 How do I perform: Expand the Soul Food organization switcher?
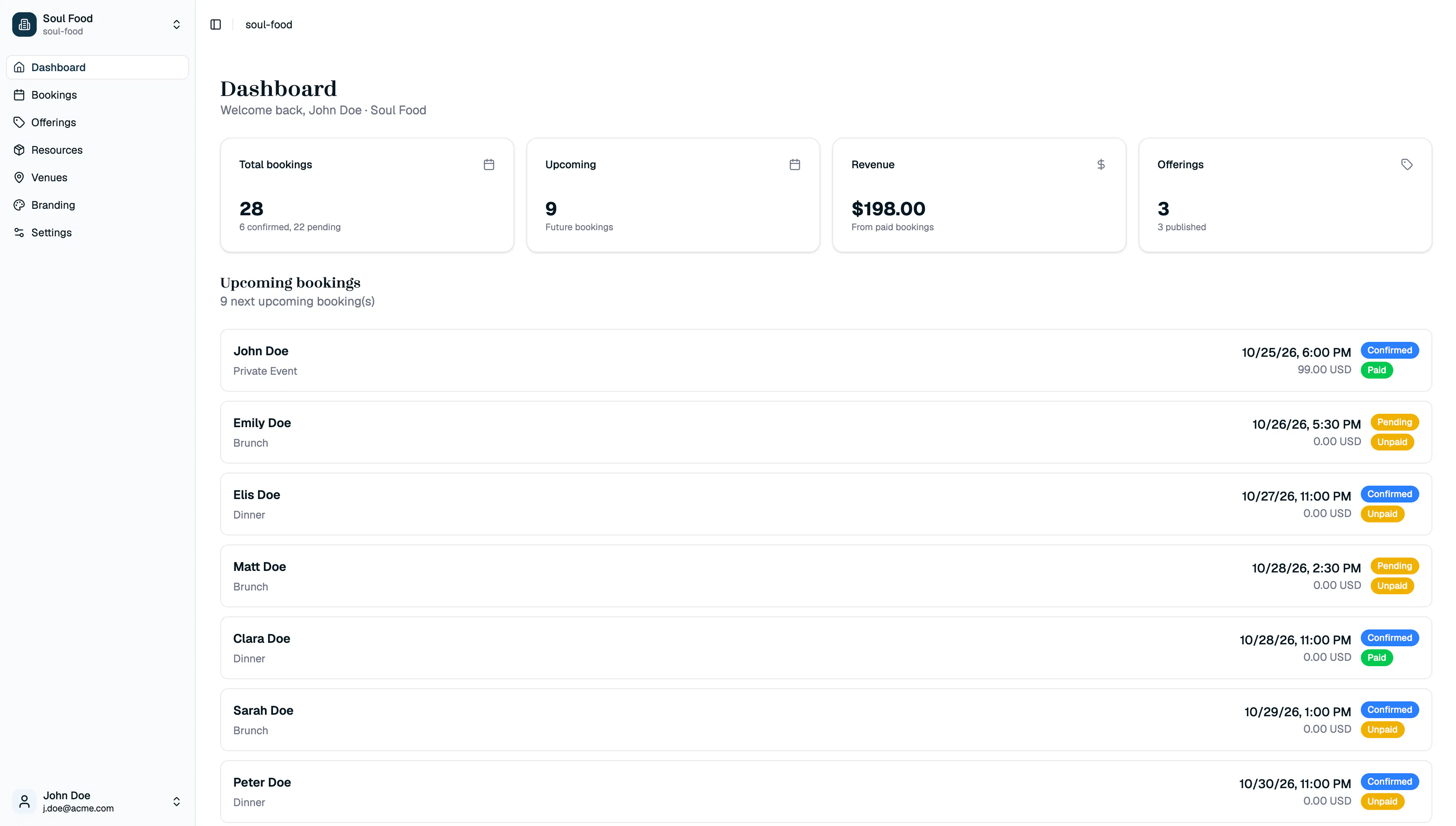pos(176,24)
